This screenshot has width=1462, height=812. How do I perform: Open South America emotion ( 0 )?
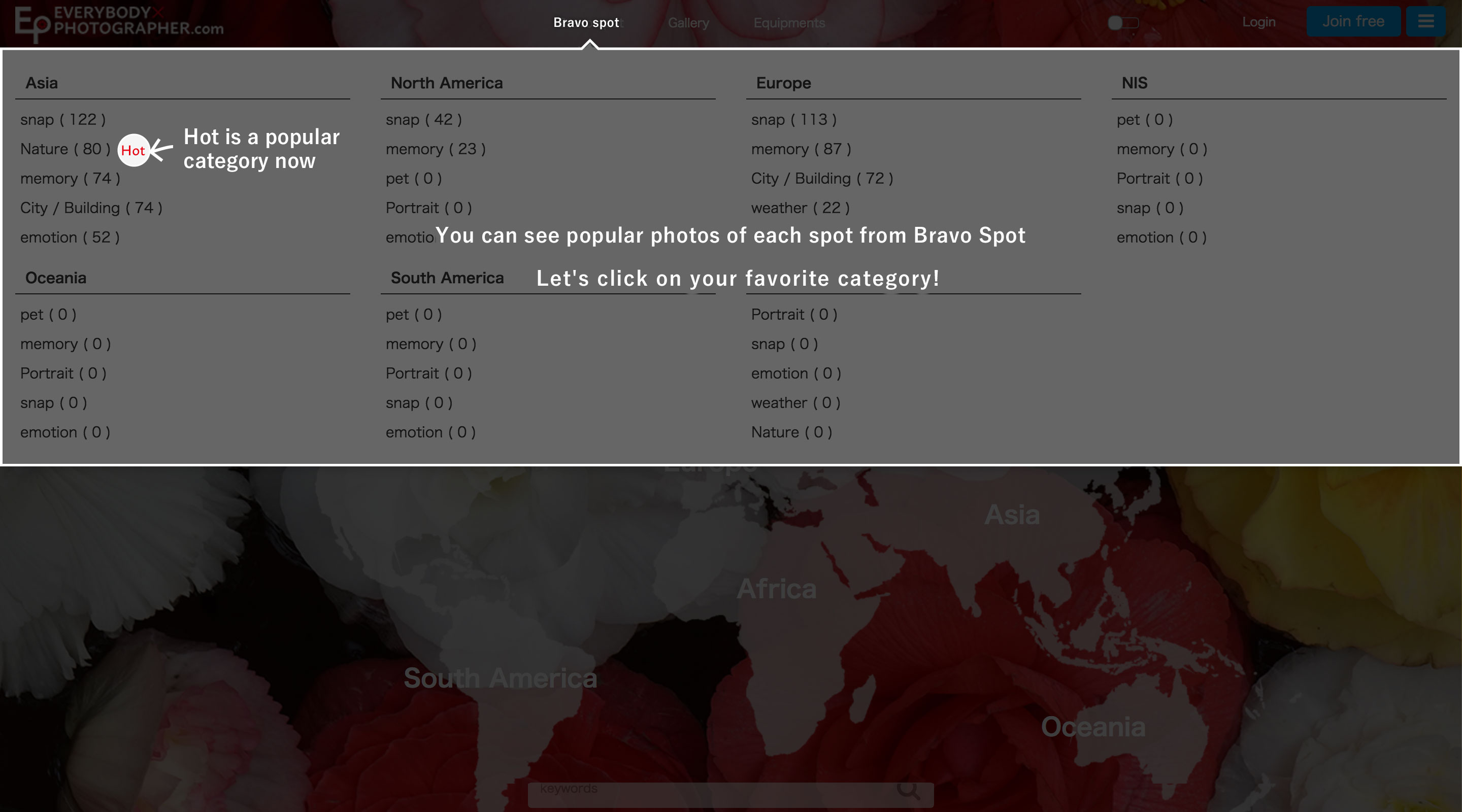431,433
